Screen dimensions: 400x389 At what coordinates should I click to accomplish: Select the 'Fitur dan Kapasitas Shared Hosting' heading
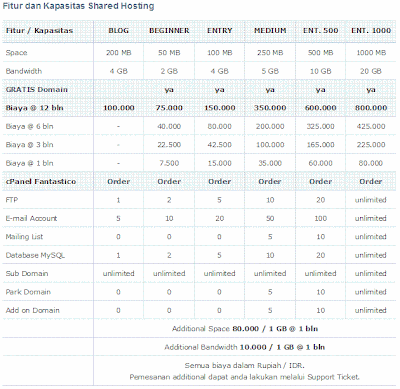click(x=78, y=6)
